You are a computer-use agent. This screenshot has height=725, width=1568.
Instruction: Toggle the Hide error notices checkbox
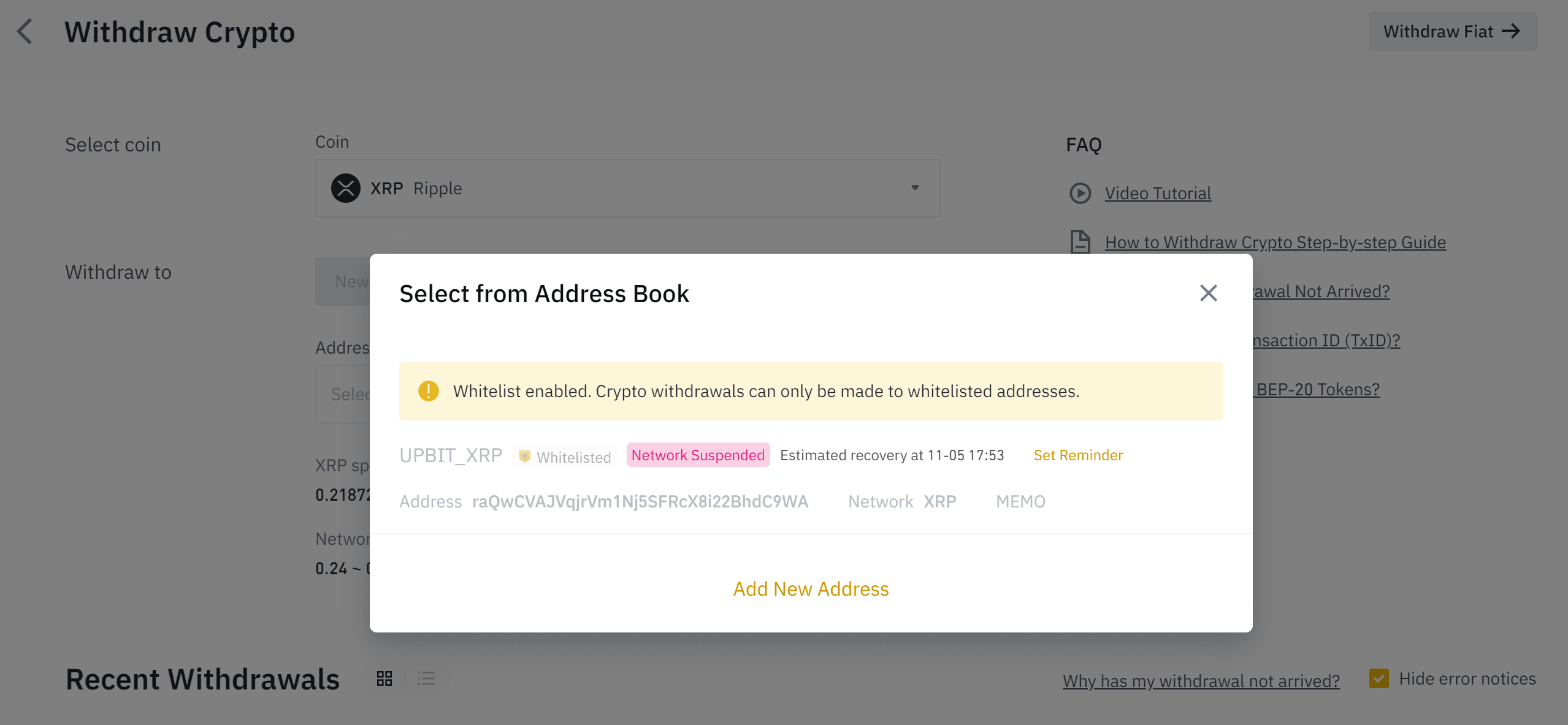click(1379, 678)
